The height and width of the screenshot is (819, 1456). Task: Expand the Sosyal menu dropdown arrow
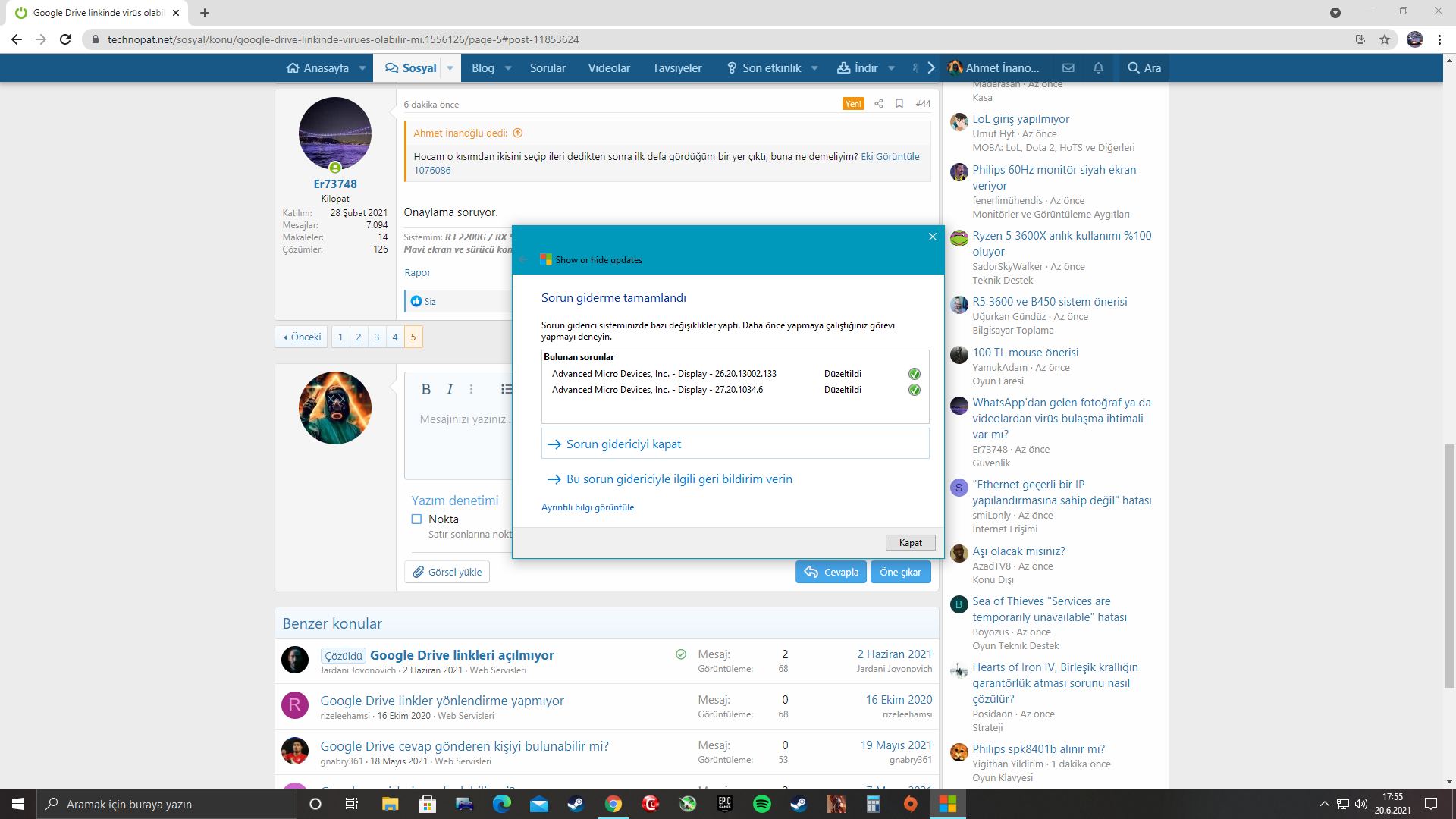pos(450,68)
